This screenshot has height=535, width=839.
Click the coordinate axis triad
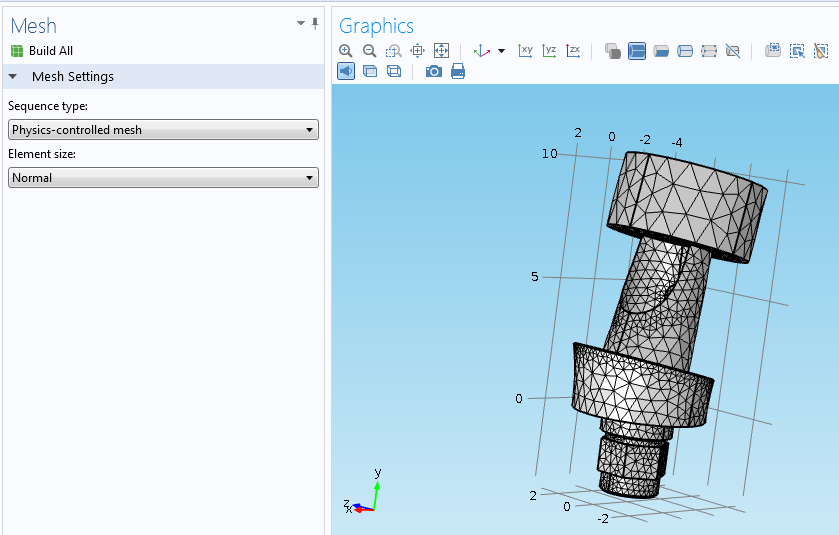coord(362,493)
